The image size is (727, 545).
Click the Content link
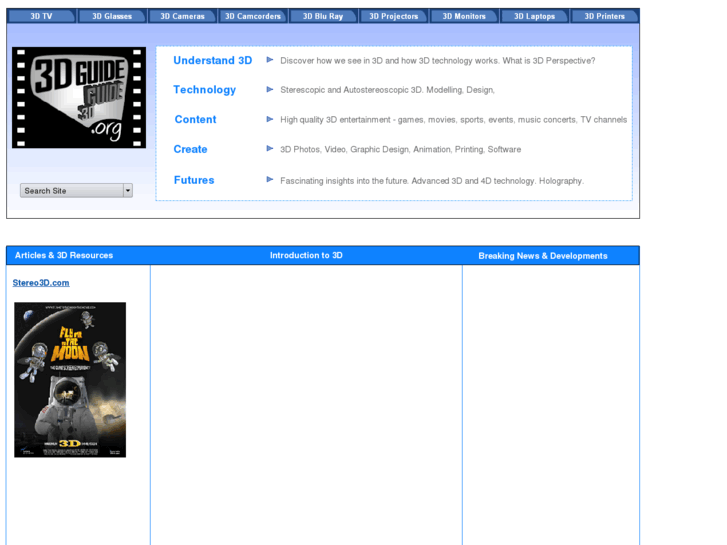pyautogui.click(x=195, y=119)
